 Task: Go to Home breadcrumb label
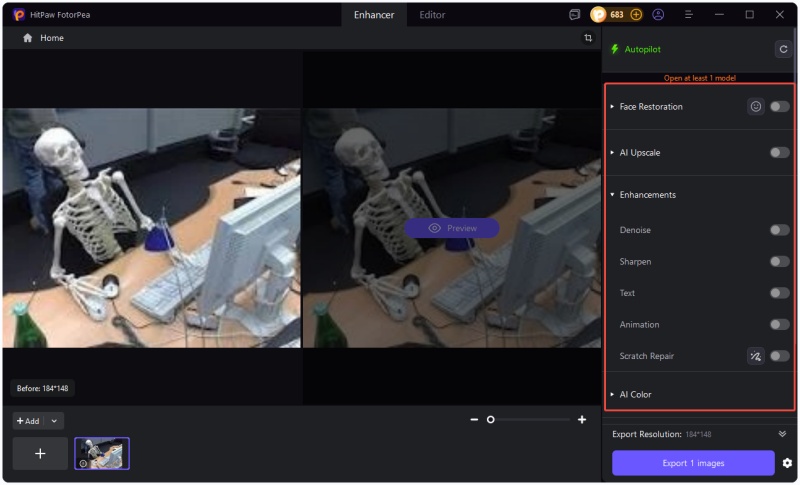(x=52, y=38)
